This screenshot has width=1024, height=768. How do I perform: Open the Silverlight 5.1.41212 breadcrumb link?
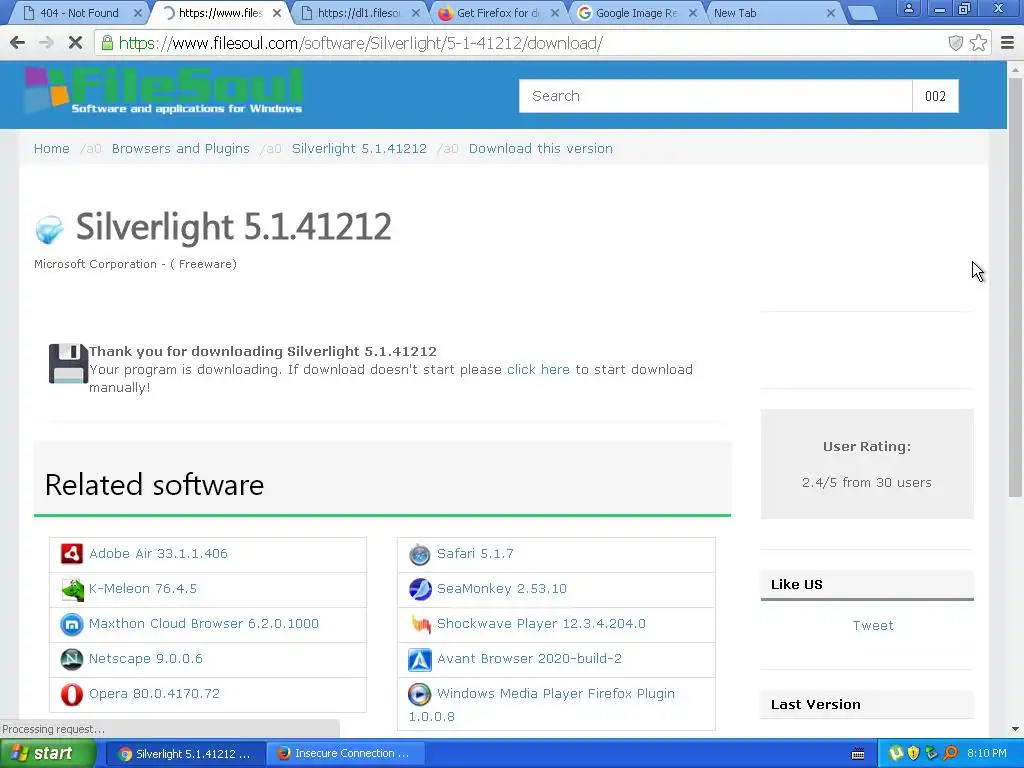point(359,149)
